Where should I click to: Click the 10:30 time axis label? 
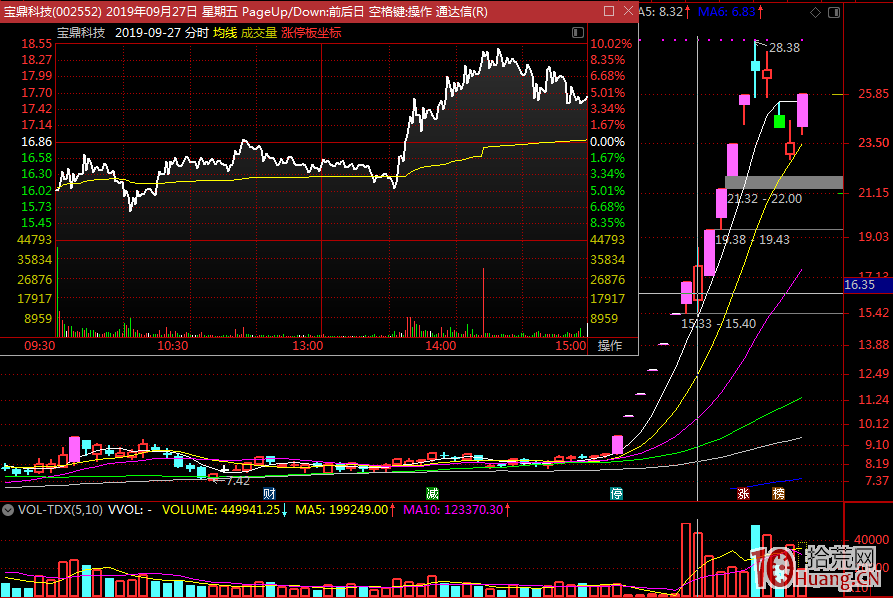point(173,346)
